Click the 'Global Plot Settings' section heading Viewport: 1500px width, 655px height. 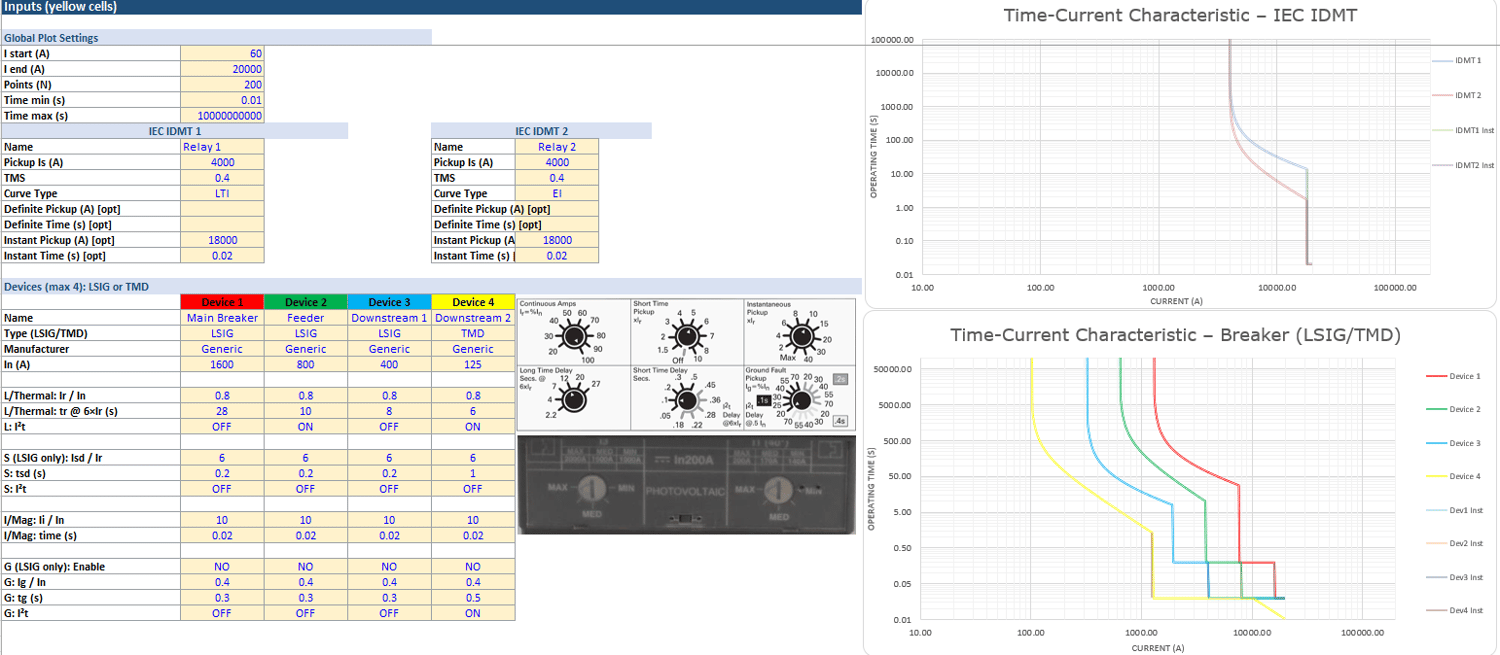click(216, 38)
